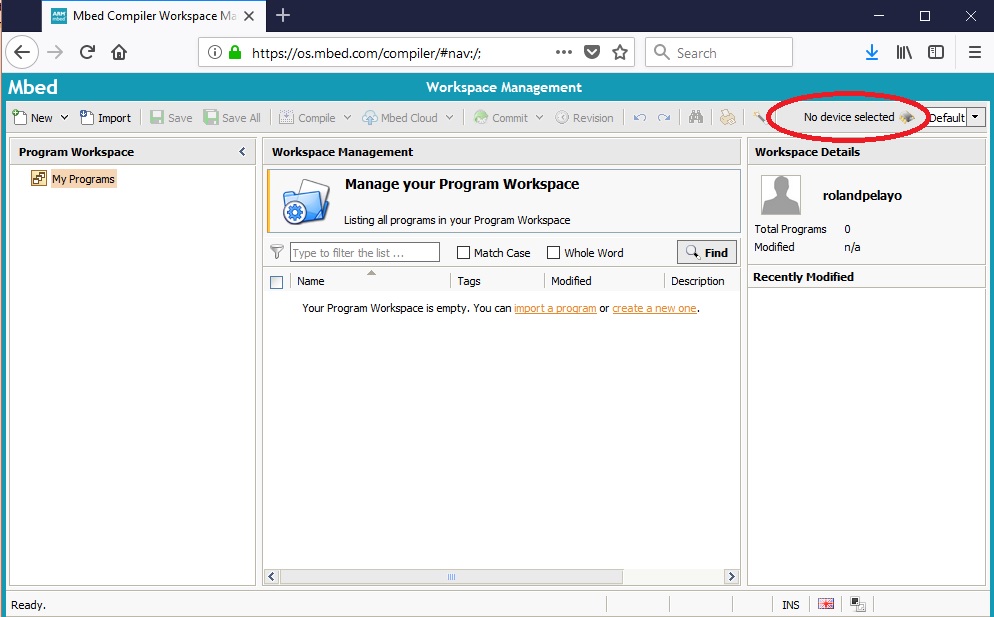Open the New button dropdown arrow
This screenshot has width=994, height=617.
[64, 117]
